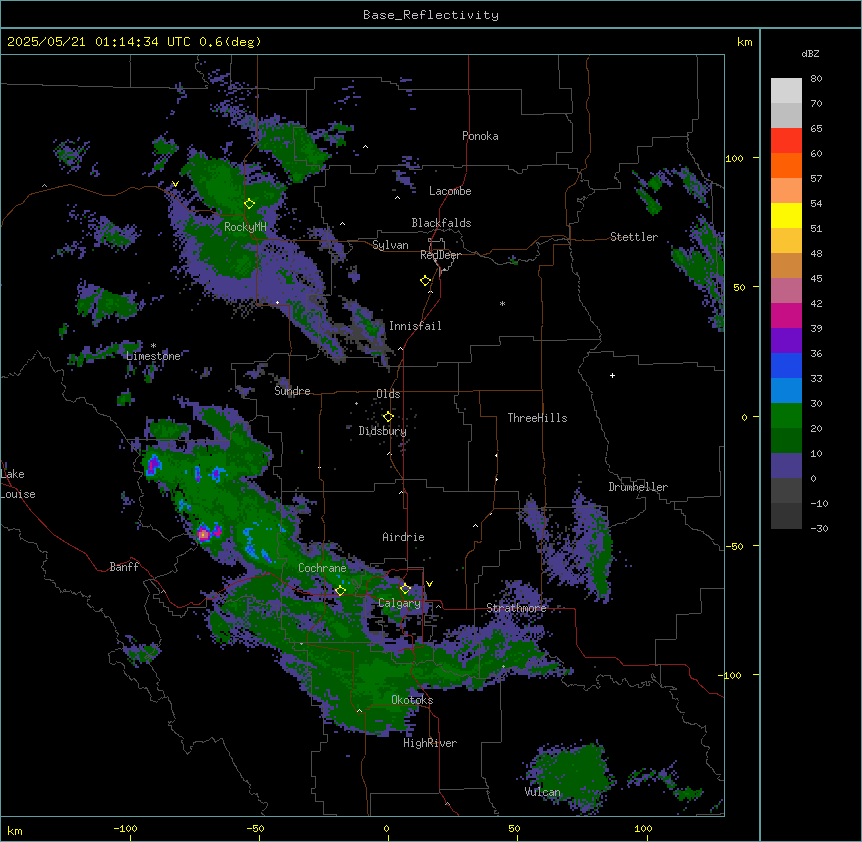The image size is (862, 842).
Task: Click the white plus marker north of Drumheller
Action: coord(612,375)
